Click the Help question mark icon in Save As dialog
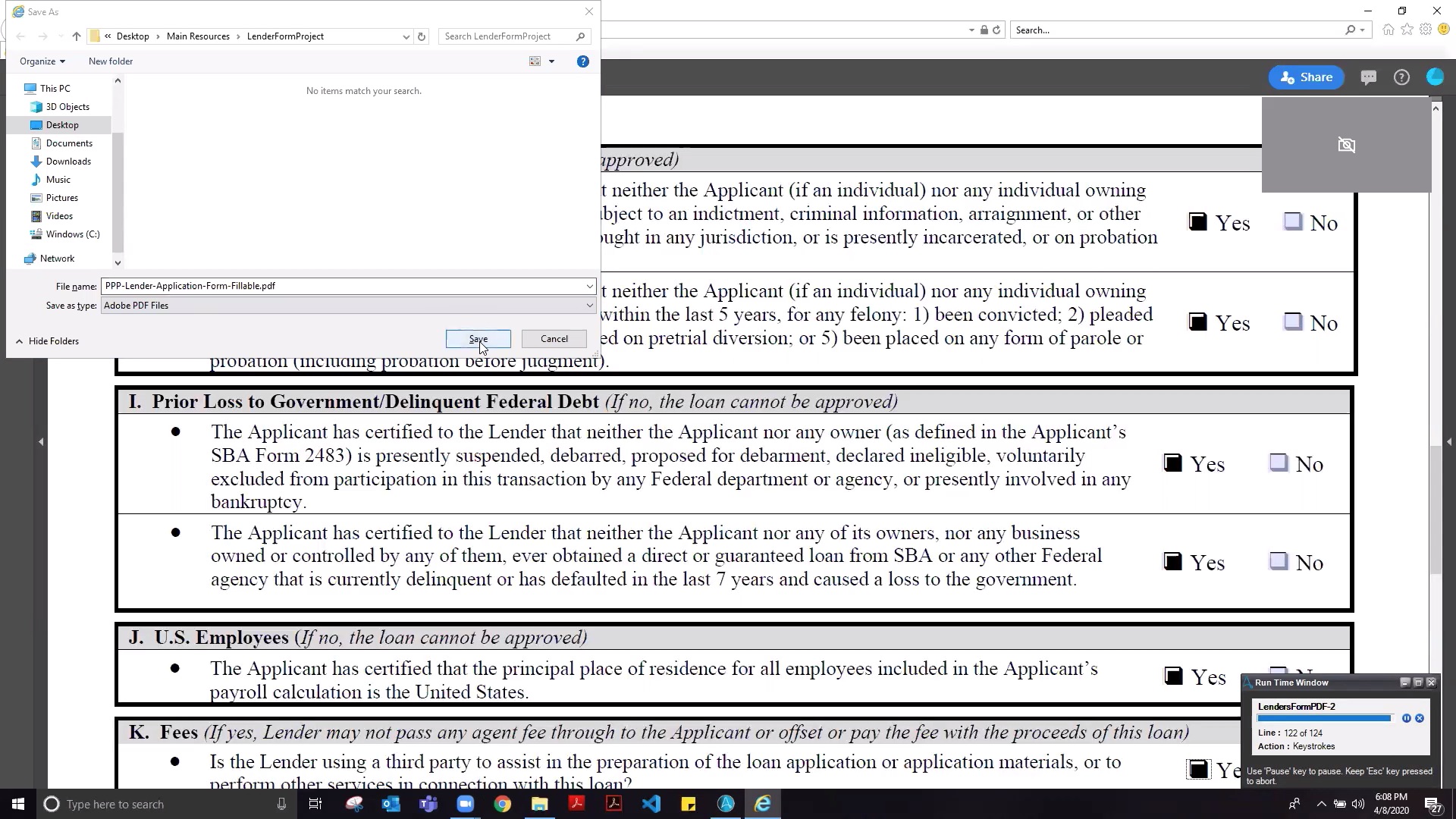 582,61
